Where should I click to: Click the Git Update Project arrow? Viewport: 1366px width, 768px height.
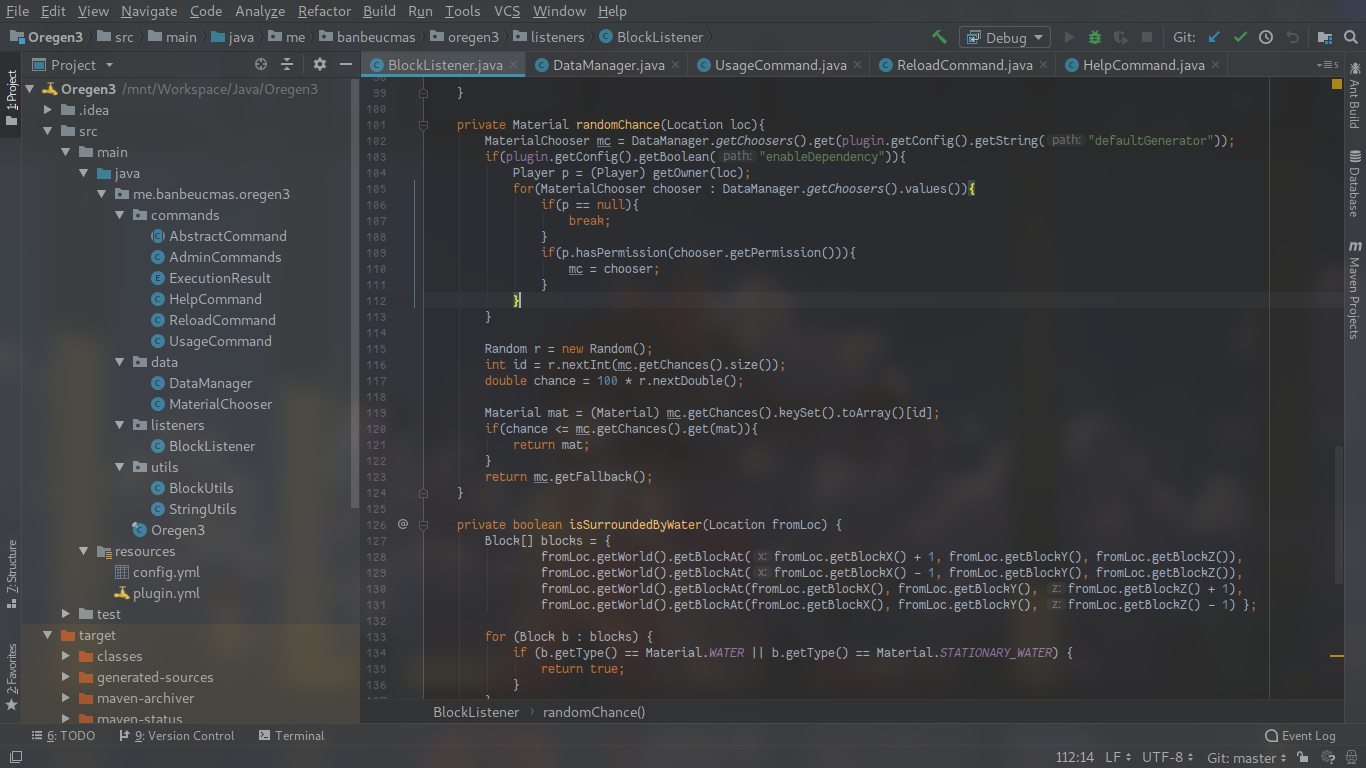pyautogui.click(x=1214, y=37)
